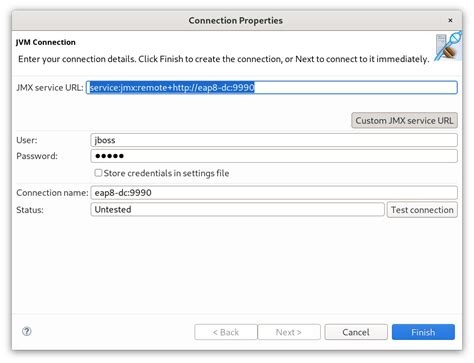Click the Store credentials in settings file label text
The height and width of the screenshot is (363, 474).
166,173
